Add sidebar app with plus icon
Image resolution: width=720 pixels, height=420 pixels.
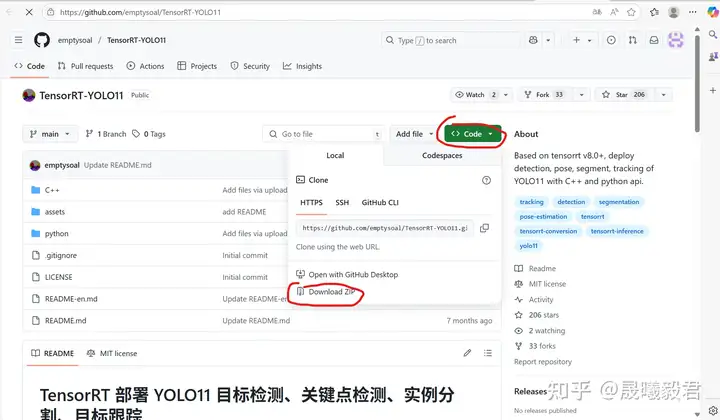(713, 90)
